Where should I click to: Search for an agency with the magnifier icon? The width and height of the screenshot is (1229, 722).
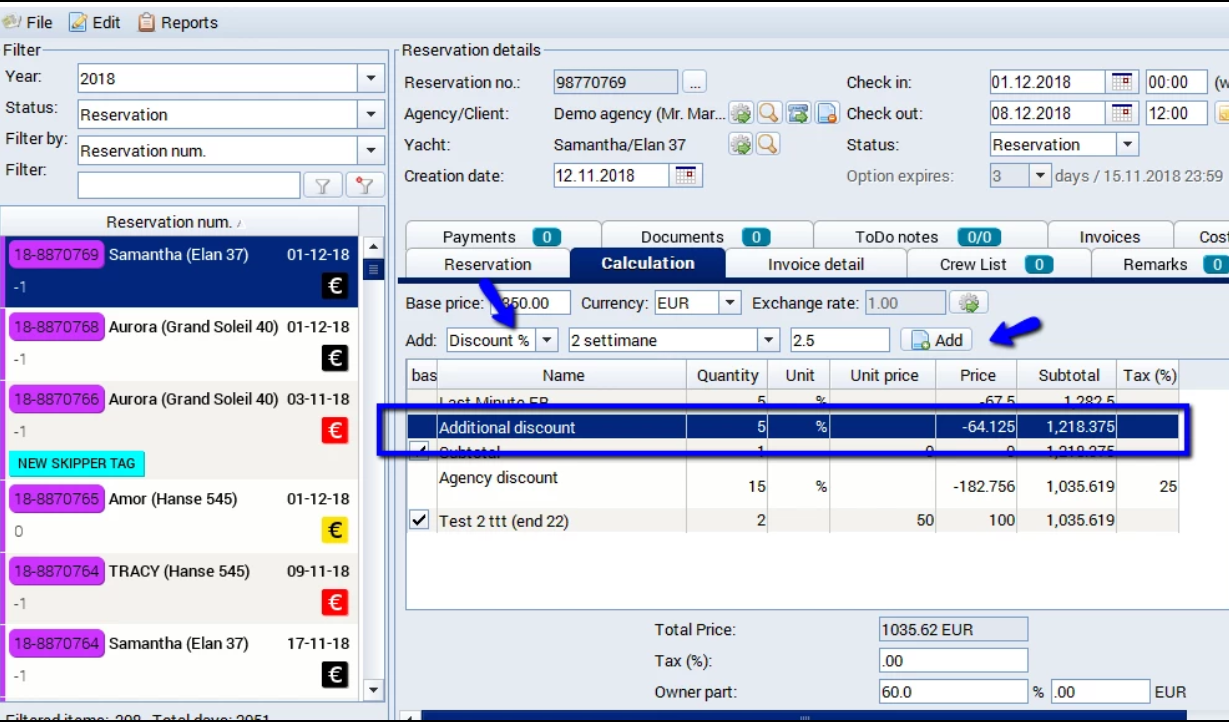pyautogui.click(x=768, y=113)
